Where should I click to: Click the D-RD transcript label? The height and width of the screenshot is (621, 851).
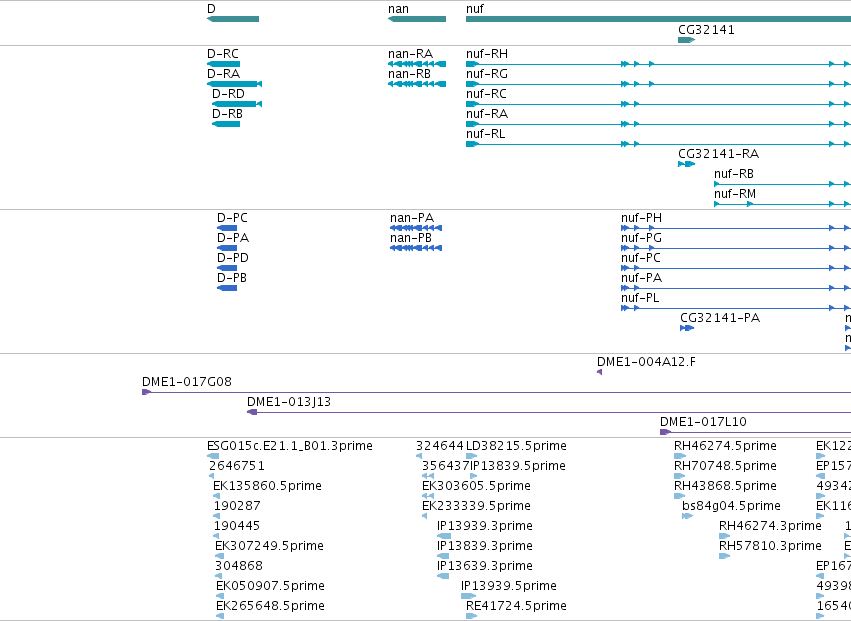pyautogui.click(x=228, y=94)
